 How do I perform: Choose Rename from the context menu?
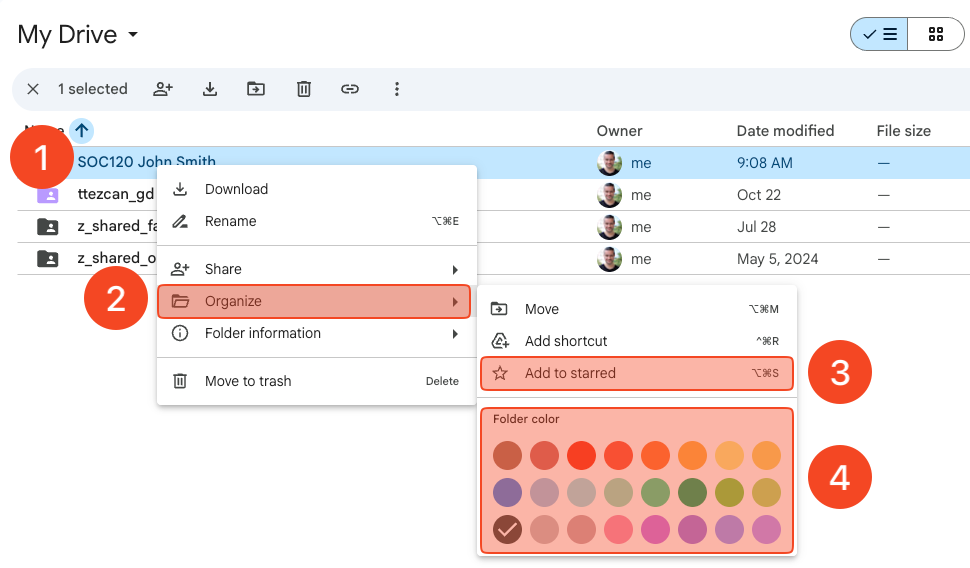pos(317,222)
